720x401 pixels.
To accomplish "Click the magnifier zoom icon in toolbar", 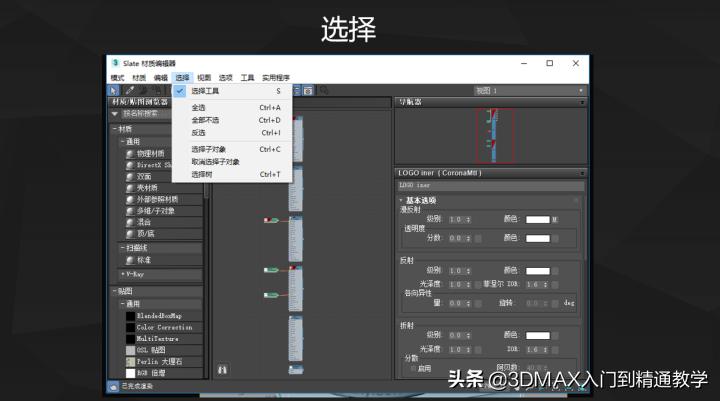I will tap(324, 90).
